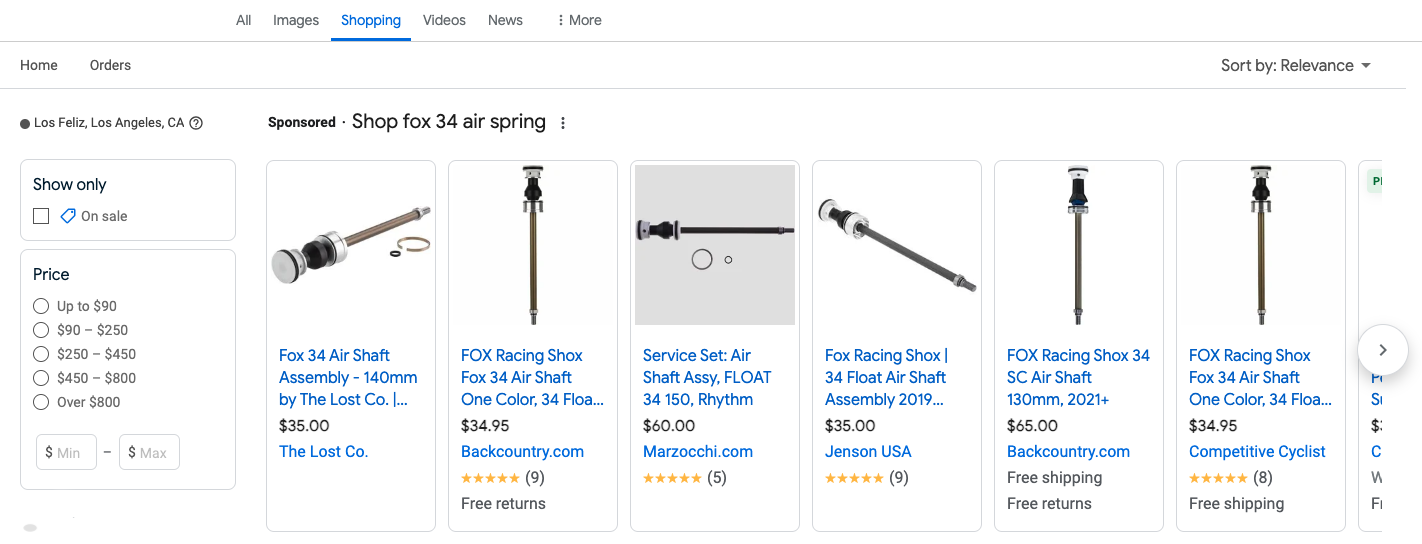Select the Up to $90 price filter
The image size is (1422, 544).
point(41,306)
